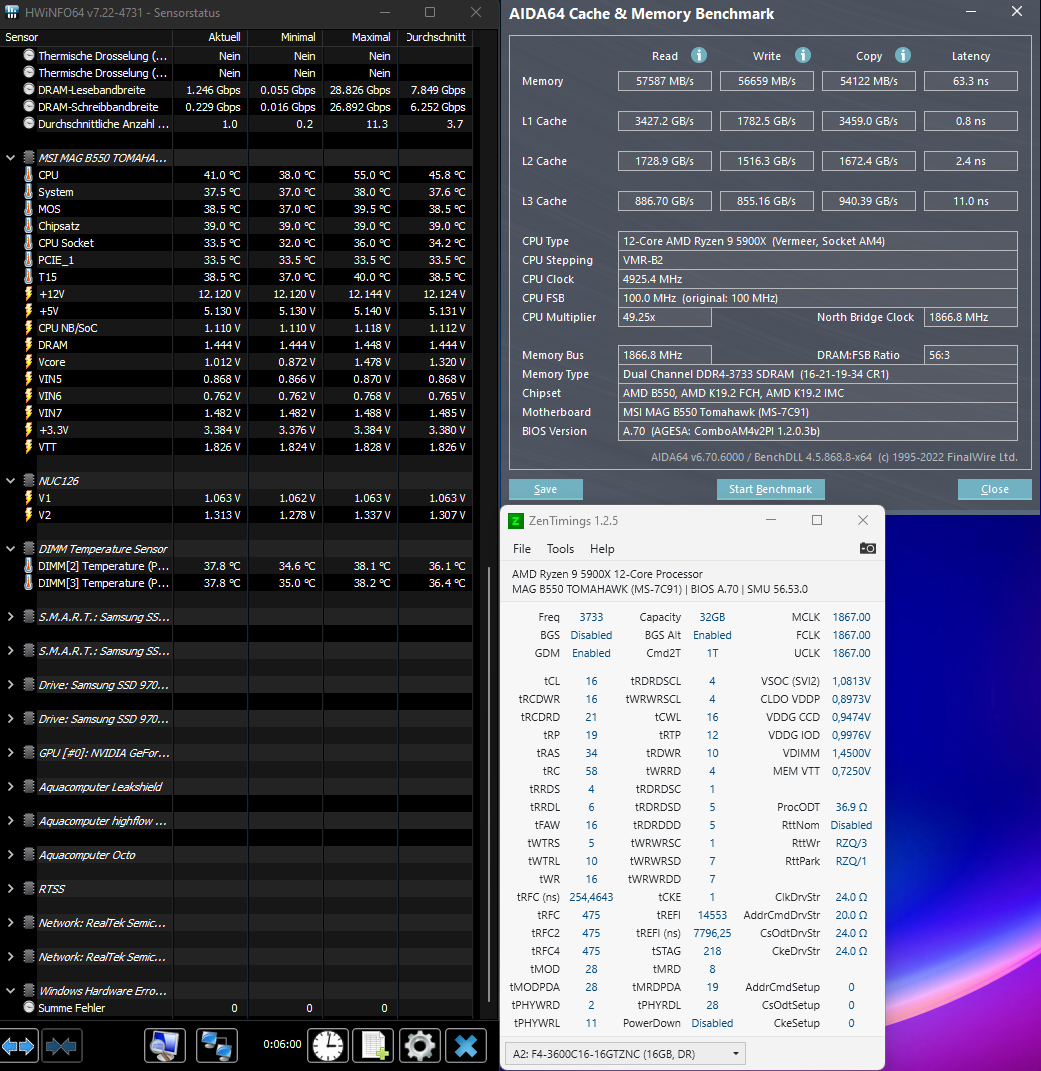1041x1071 pixels.
Task: Click the CPU Type field in AIDA64
Action: click(x=818, y=241)
